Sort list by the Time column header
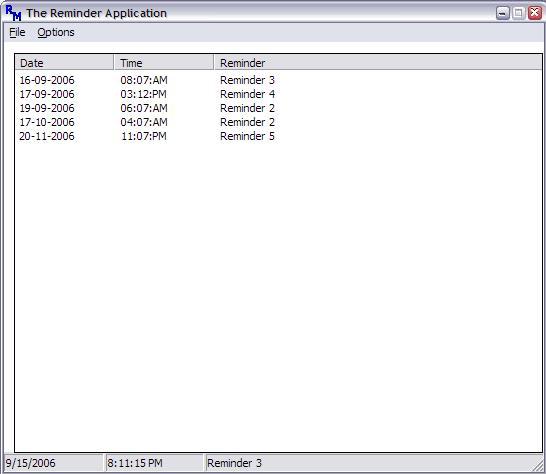This screenshot has height=474, width=546. pos(164,63)
